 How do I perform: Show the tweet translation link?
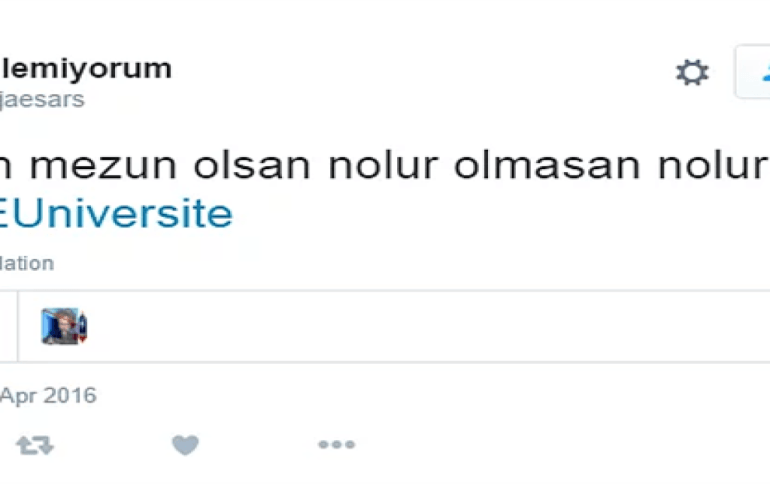point(27,264)
